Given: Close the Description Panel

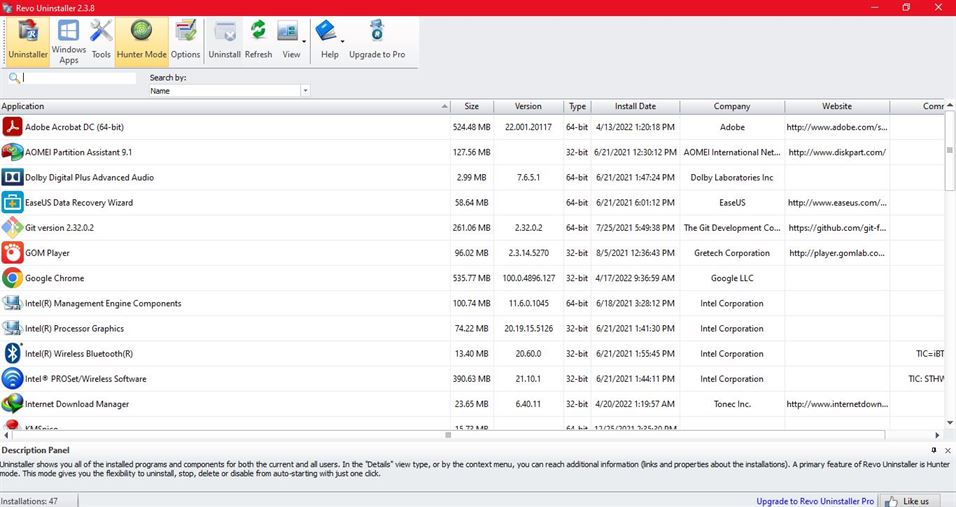Looking at the screenshot, I should 947,450.
